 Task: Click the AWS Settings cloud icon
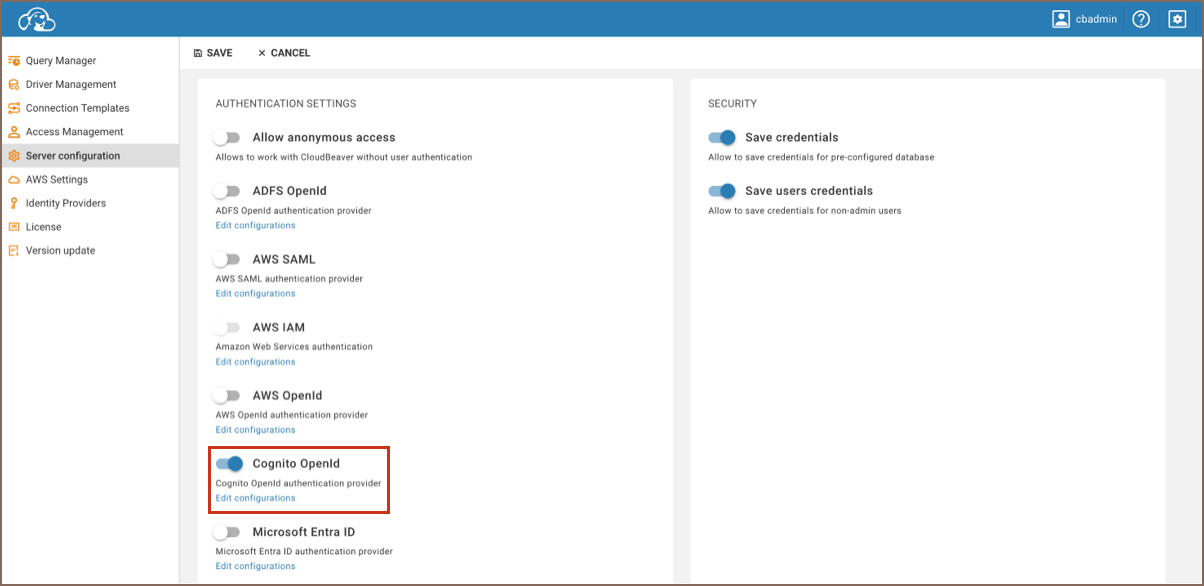click(x=14, y=180)
